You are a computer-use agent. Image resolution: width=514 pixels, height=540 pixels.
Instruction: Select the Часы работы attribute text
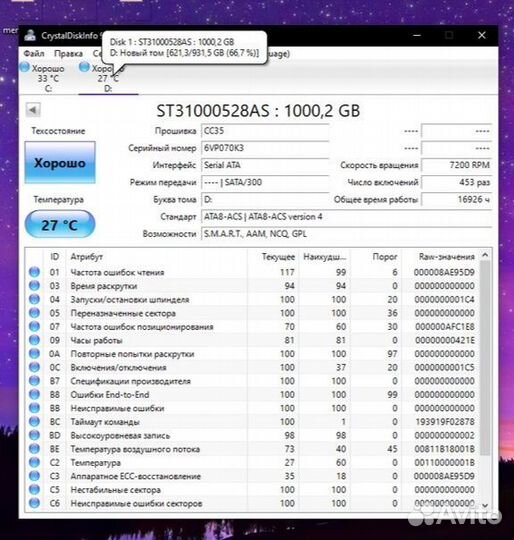pyautogui.click(x=96, y=341)
